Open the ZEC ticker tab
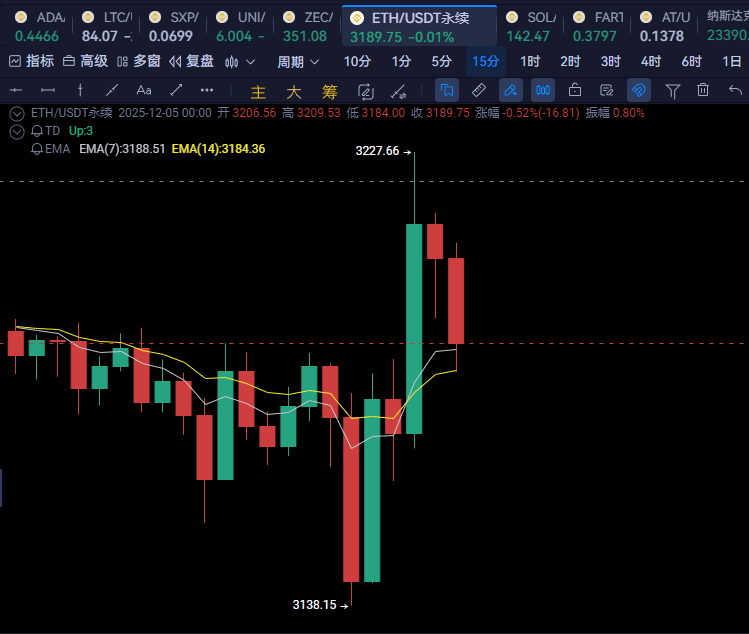 tap(308, 26)
